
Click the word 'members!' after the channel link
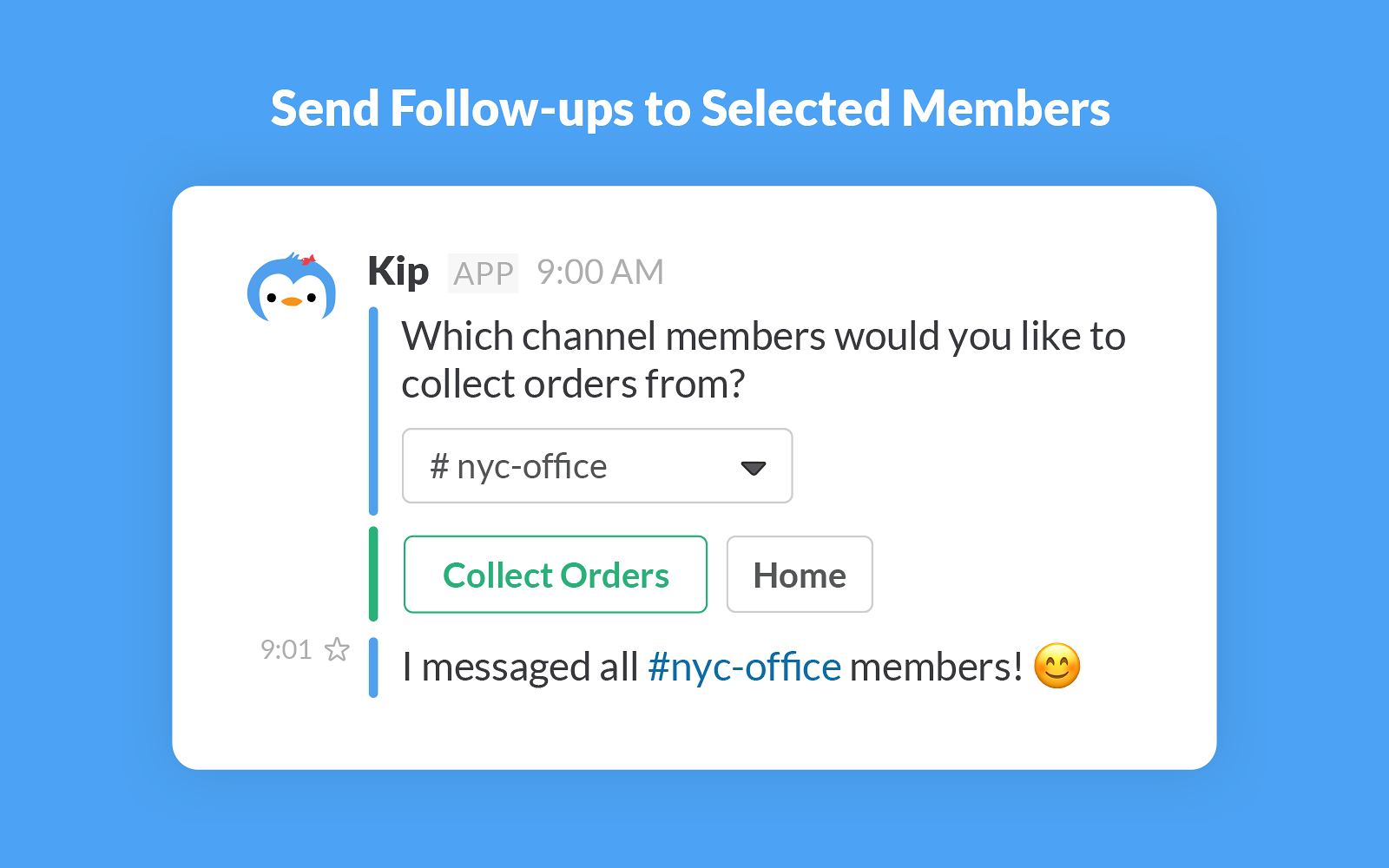point(936,667)
